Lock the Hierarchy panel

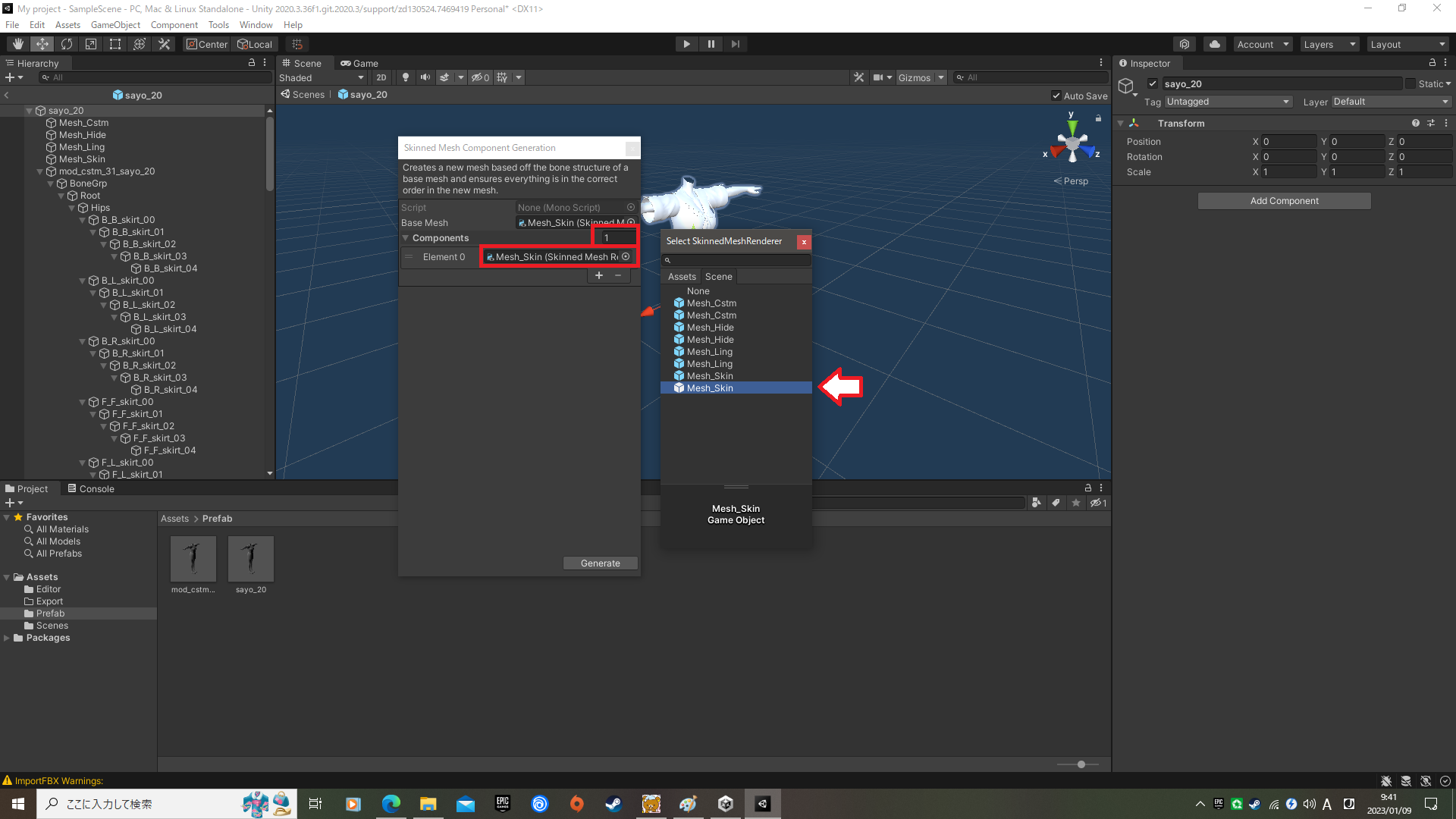252,63
